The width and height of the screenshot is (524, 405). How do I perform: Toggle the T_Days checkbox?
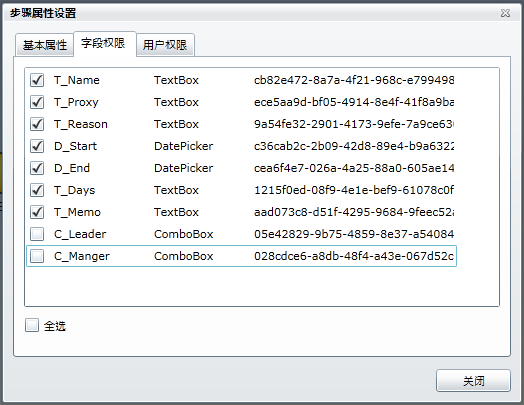[x=37, y=190]
